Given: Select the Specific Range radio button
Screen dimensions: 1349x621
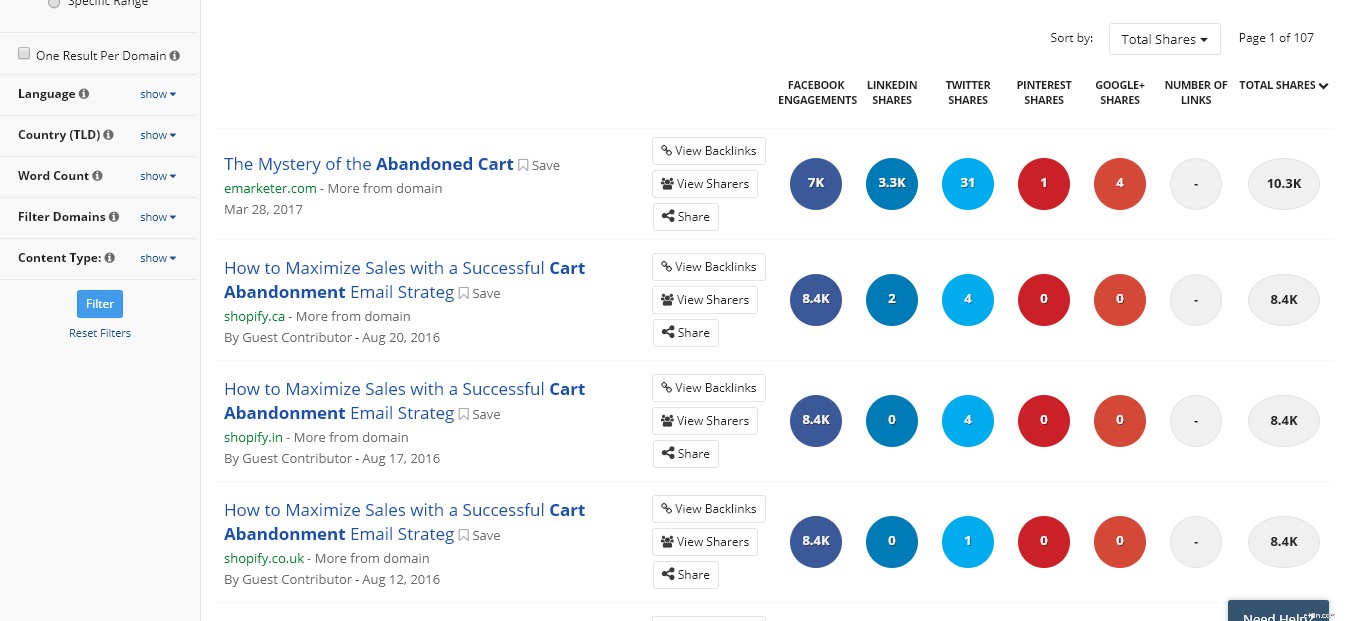Looking at the screenshot, I should pyautogui.click(x=53, y=4).
